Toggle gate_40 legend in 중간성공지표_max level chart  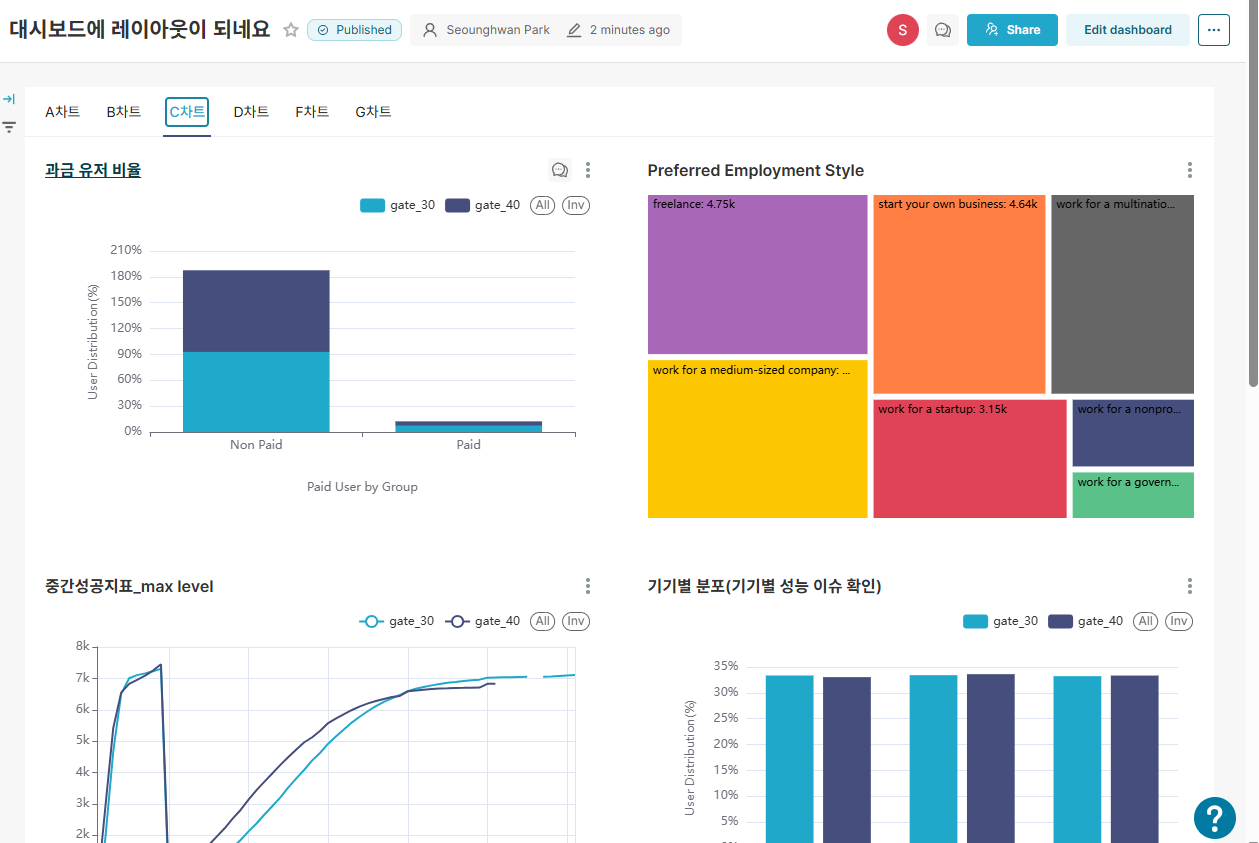[x=482, y=621]
